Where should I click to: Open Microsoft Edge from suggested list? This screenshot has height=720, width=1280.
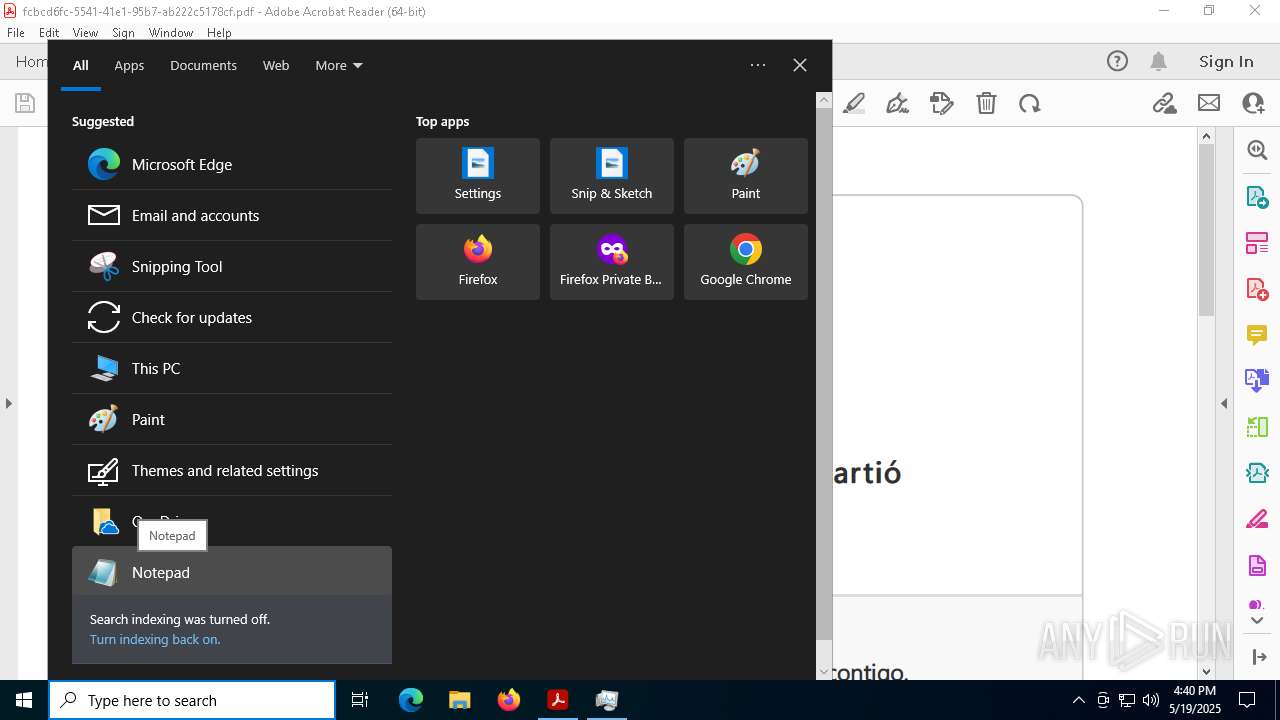[232, 165]
